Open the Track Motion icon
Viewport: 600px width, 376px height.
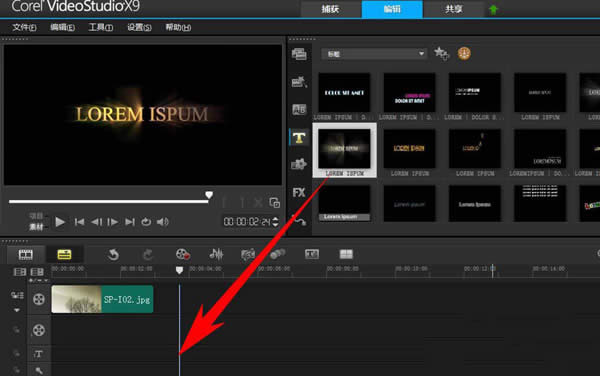pyautogui.click(x=277, y=254)
